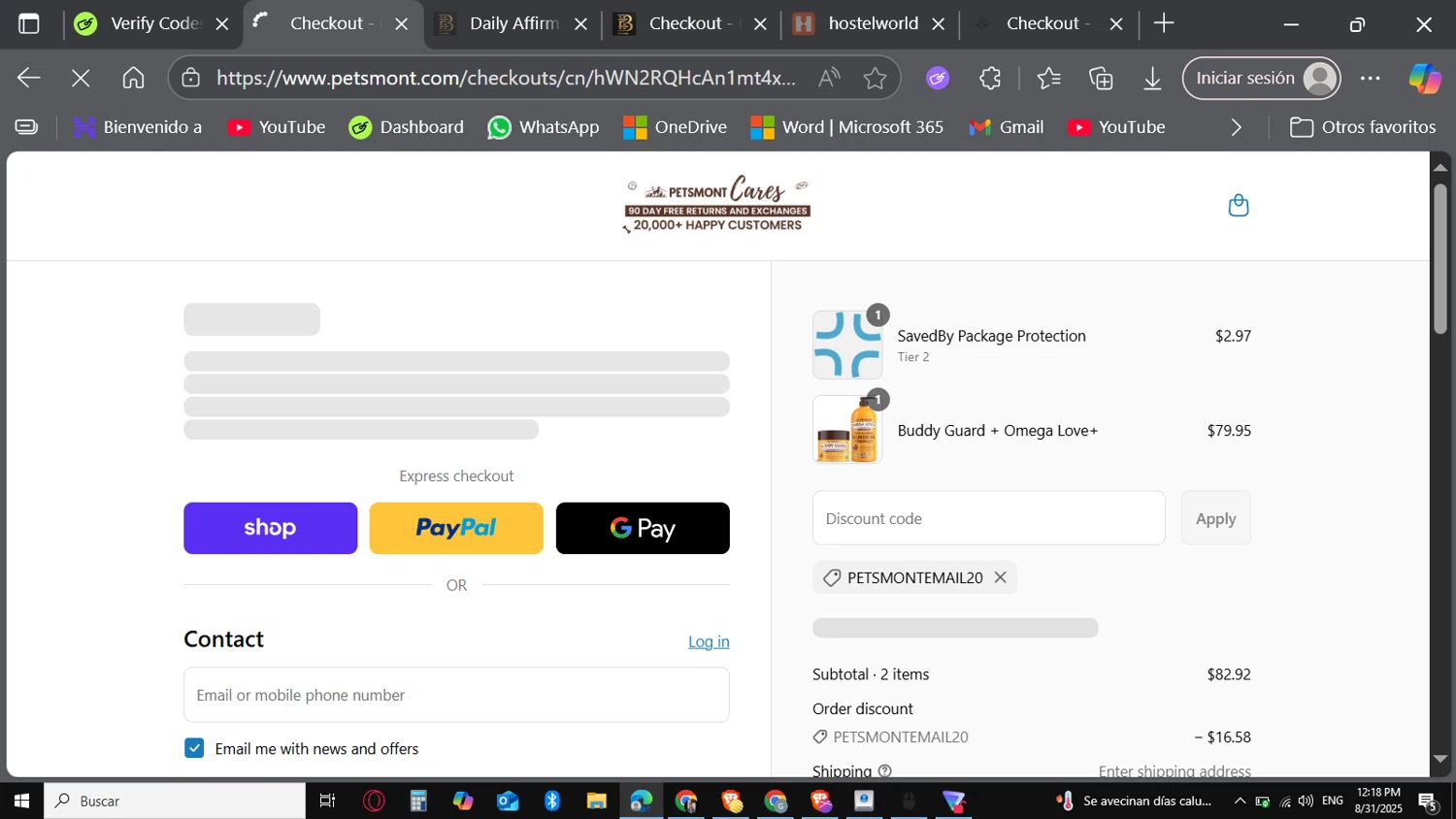Image resolution: width=1456 pixels, height=819 pixels.
Task: Open Windows Start menu
Action: click(21, 801)
